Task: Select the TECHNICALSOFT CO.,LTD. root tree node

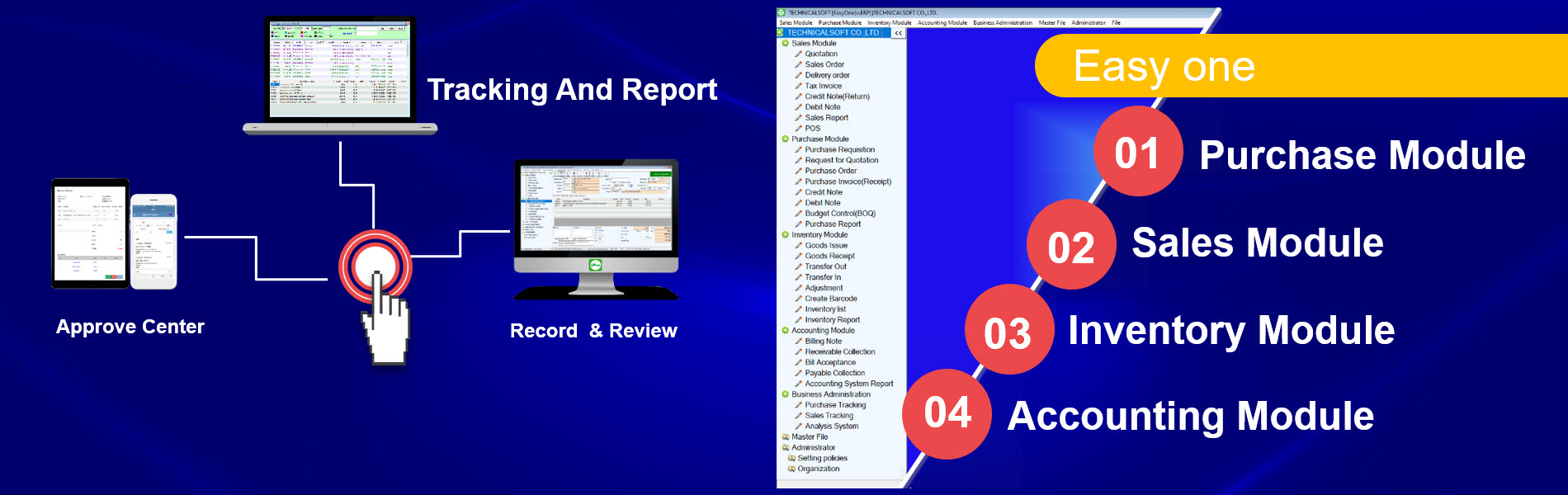Action: pyautogui.click(x=834, y=33)
